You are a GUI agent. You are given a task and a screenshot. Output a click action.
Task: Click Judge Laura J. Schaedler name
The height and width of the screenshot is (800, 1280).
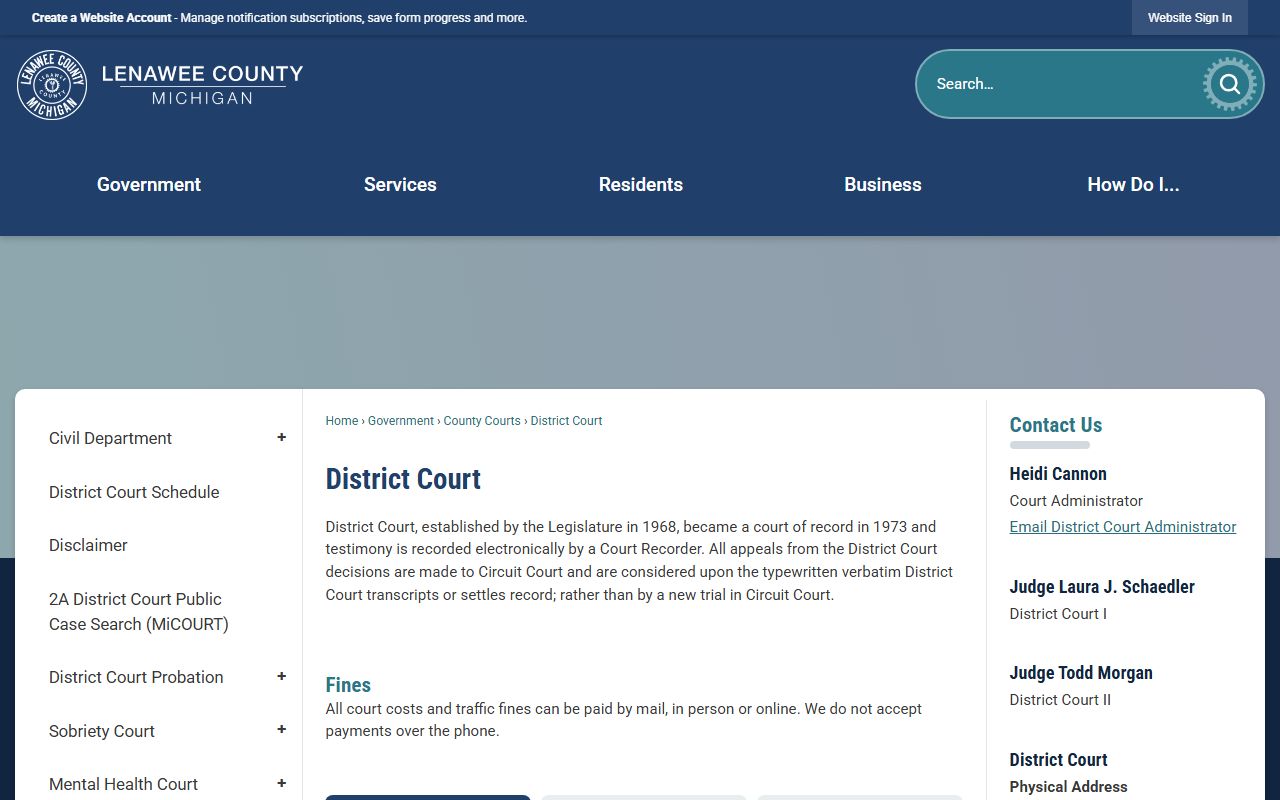1102,587
